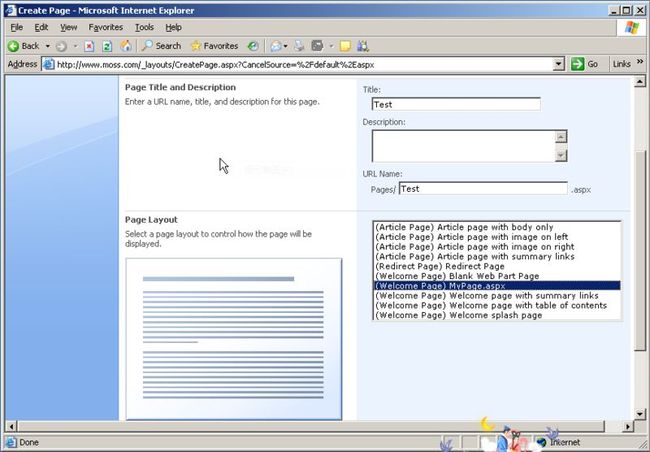Click the Print toolbar icon
650x452 pixels.
(x=299, y=46)
